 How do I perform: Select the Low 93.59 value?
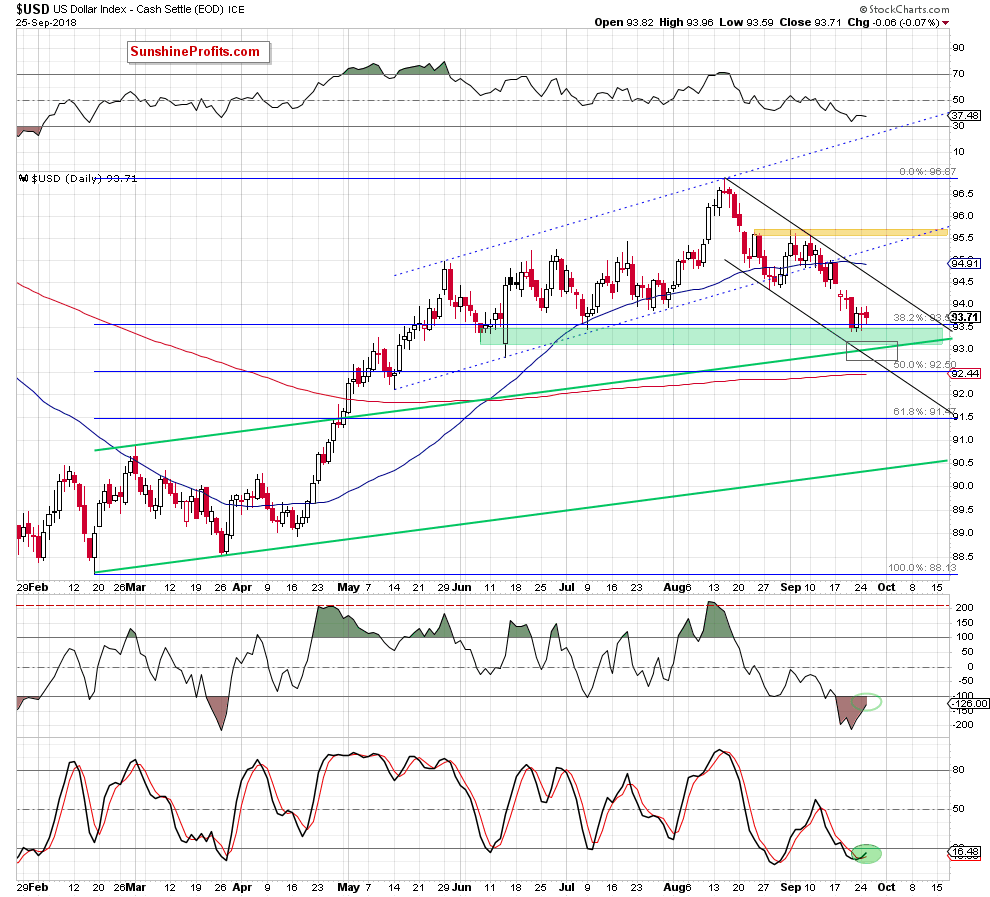[x=746, y=22]
